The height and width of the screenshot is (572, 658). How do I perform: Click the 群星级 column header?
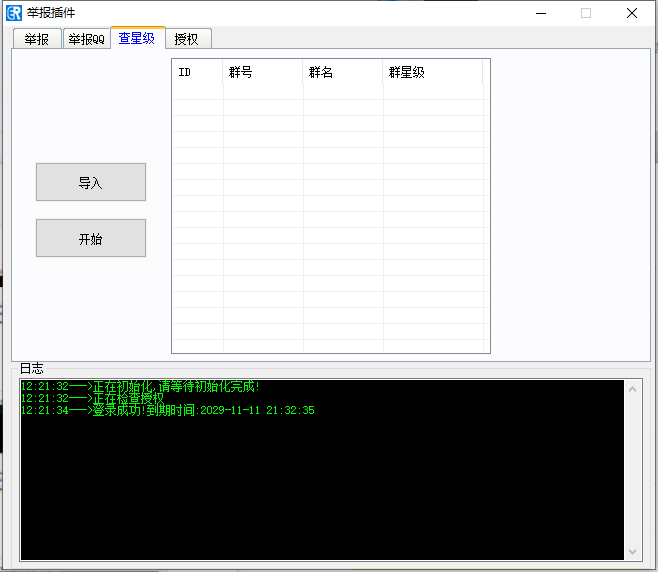(x=433, y=72)
